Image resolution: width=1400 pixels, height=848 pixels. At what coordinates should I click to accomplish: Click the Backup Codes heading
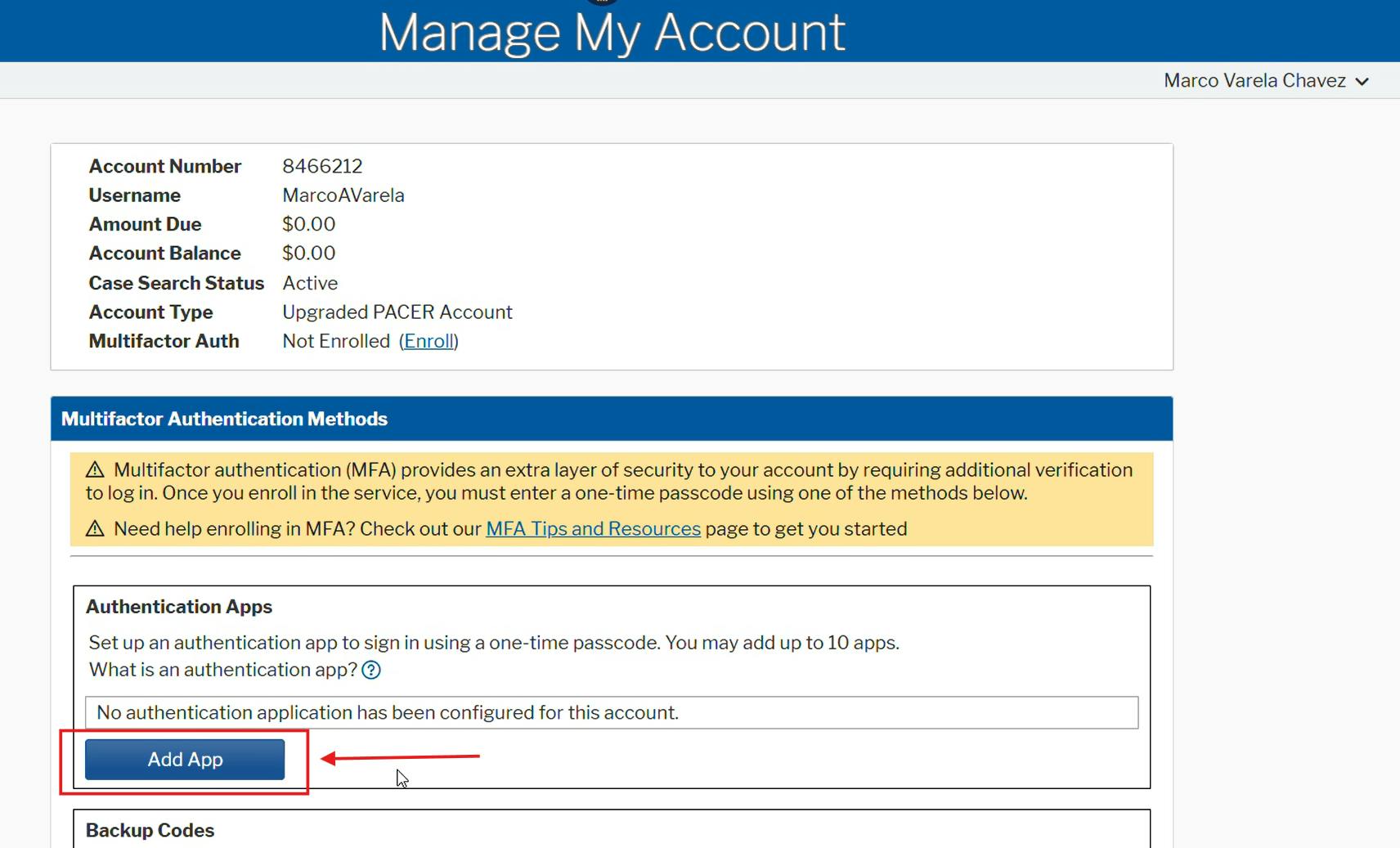pyautogui.click(x=150, y=830)
